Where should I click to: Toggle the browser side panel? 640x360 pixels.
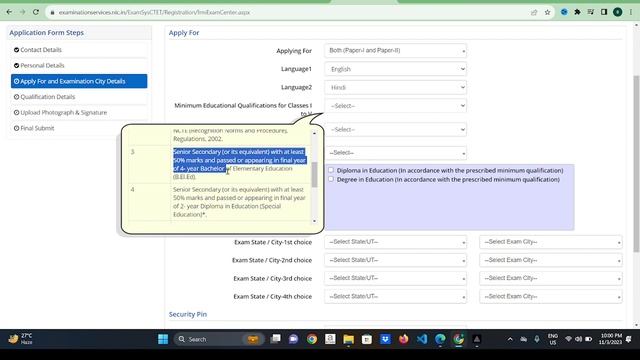(x=604, y=12)
